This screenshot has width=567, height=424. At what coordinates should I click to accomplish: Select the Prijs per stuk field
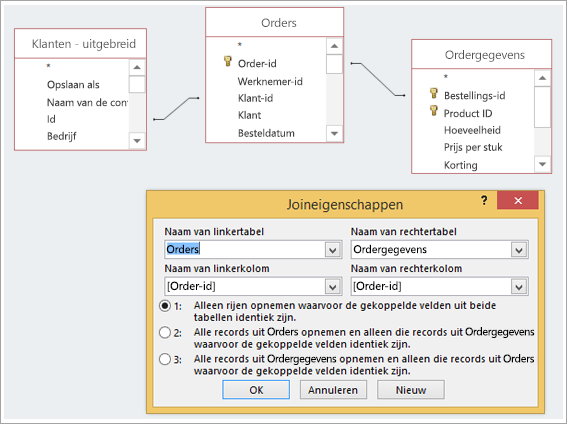click(473, 147)
